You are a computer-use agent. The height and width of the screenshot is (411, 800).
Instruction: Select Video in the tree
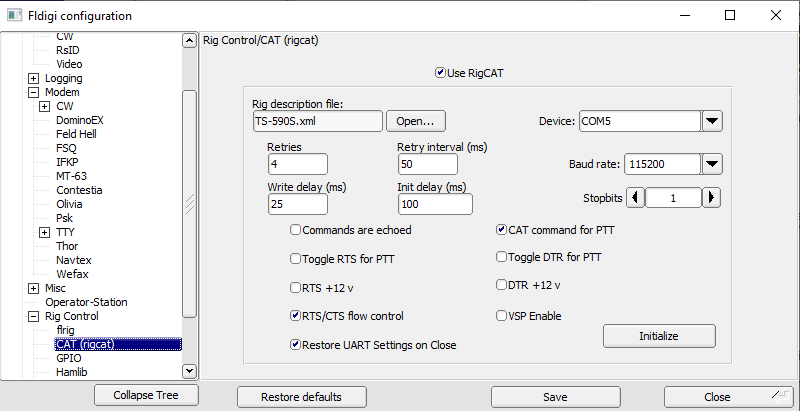point(69,64)
